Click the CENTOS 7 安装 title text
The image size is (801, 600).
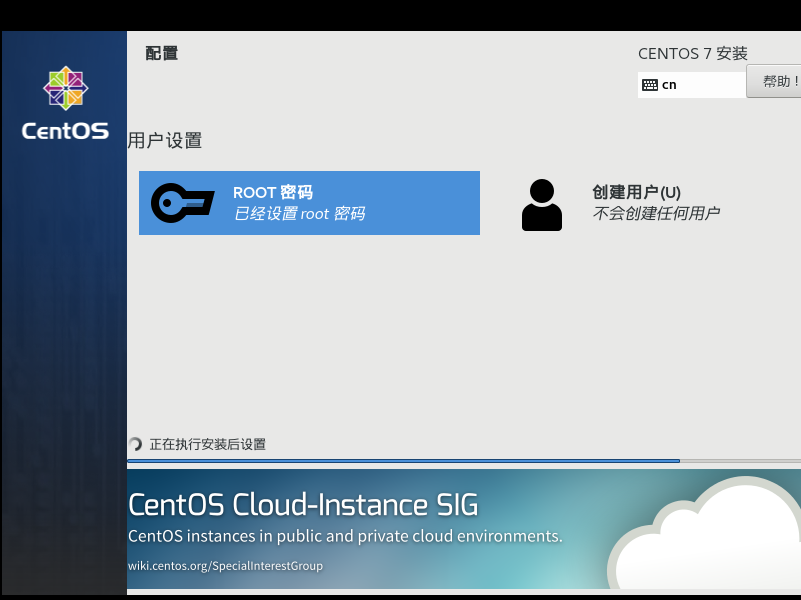pyautogui.click(x=693, y=53)
